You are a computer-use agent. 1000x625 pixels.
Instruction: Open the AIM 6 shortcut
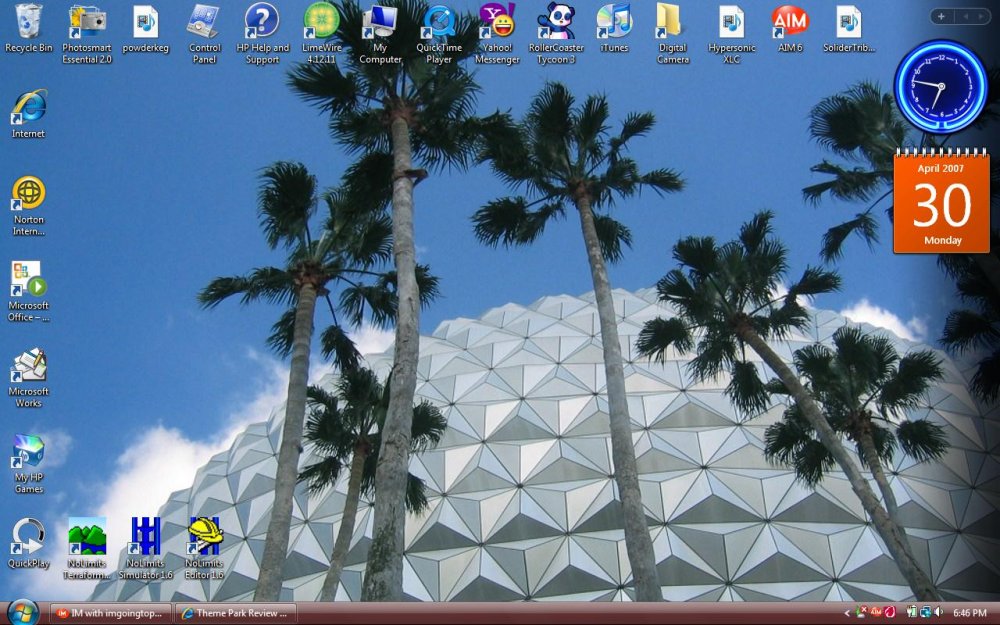(x=789, y=22)
